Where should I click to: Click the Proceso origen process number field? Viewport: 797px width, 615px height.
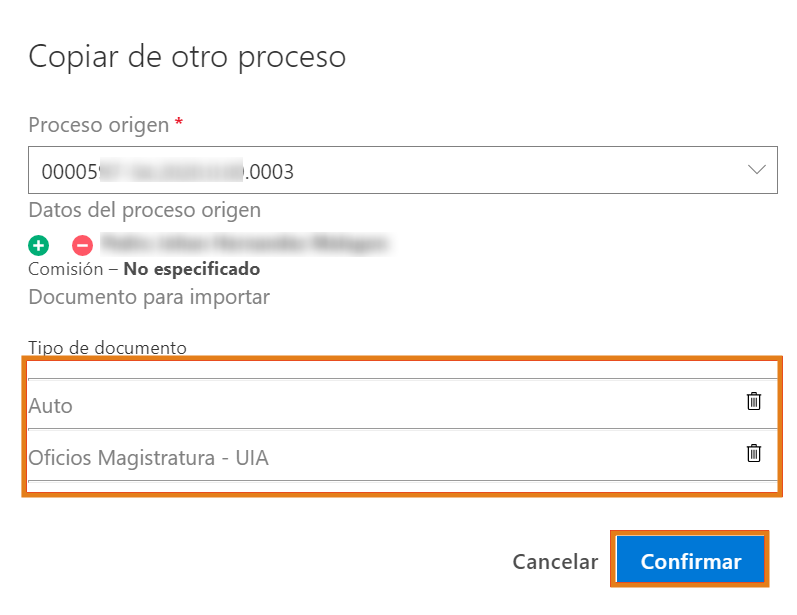tap(380, 172)
